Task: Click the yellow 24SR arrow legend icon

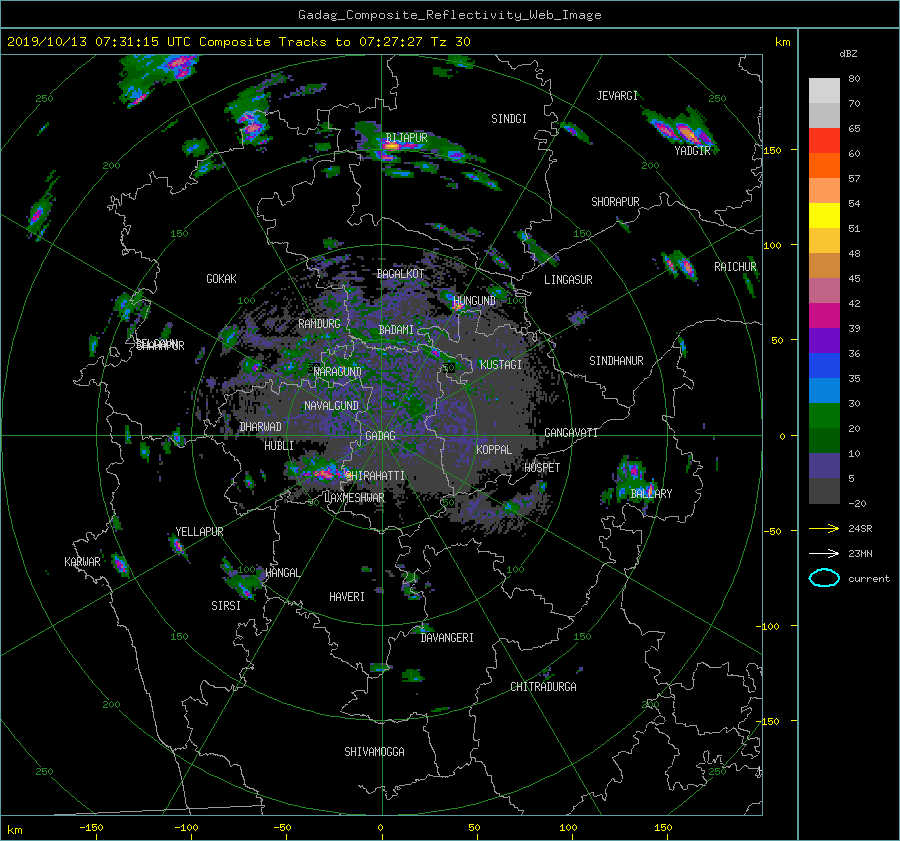Action: [824, 528]
